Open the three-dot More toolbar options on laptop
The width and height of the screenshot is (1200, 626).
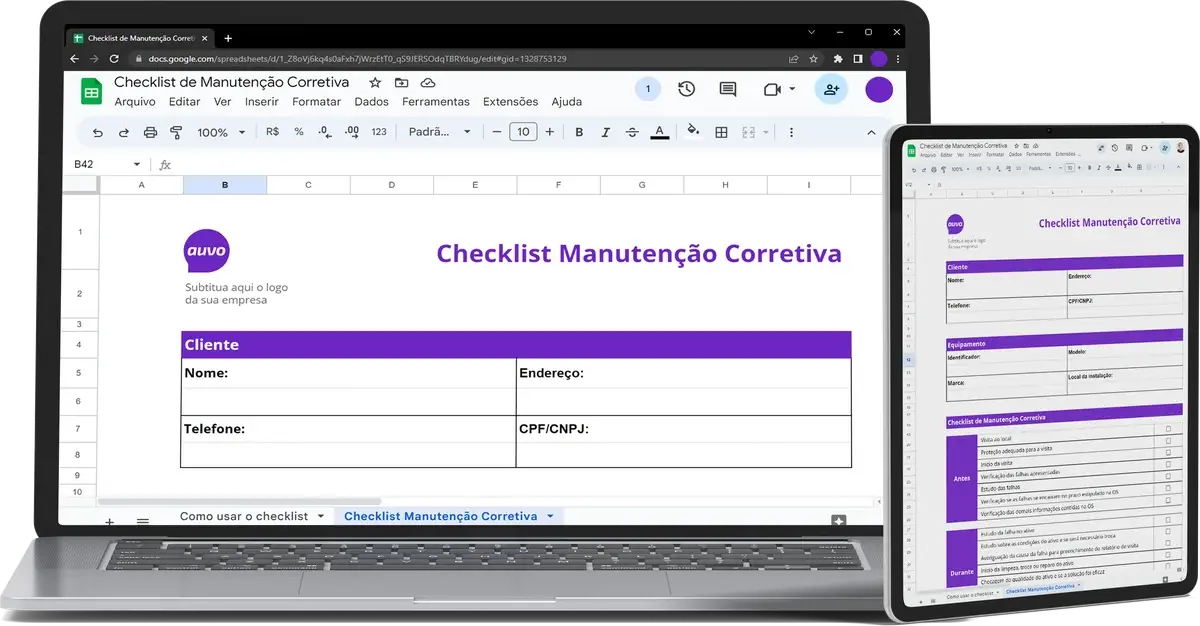pyautogui.click(x=791, y=132)
